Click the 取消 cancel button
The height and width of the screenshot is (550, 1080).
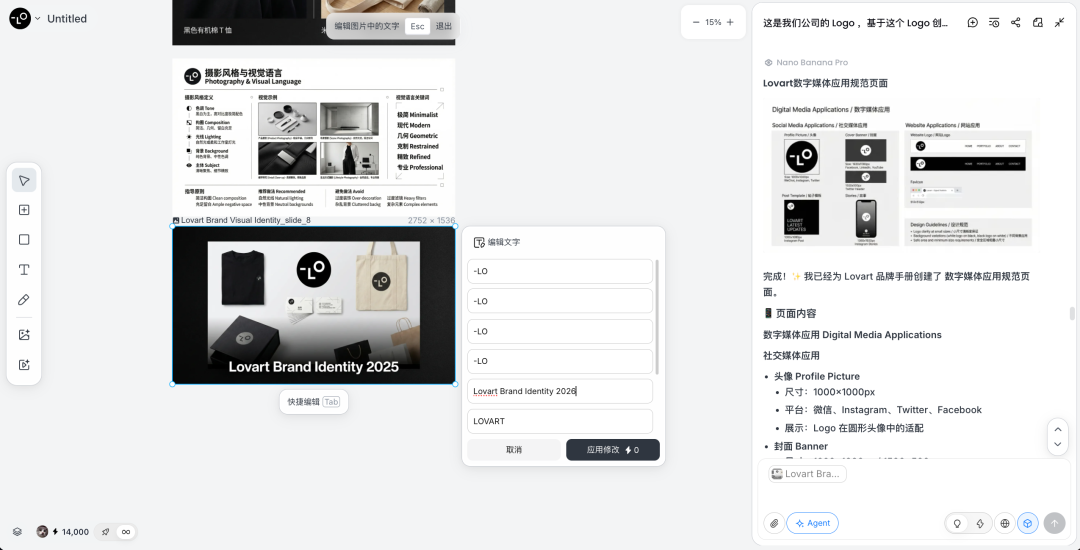click(x=513, y=450)
